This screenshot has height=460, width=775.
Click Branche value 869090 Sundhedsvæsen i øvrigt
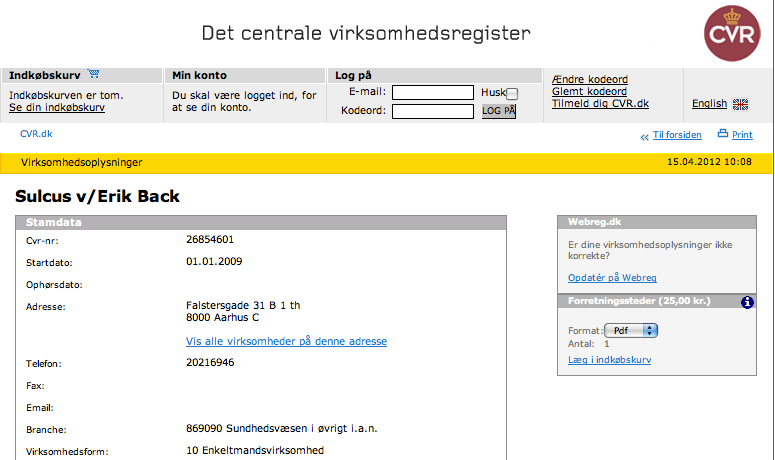(282, 428)
